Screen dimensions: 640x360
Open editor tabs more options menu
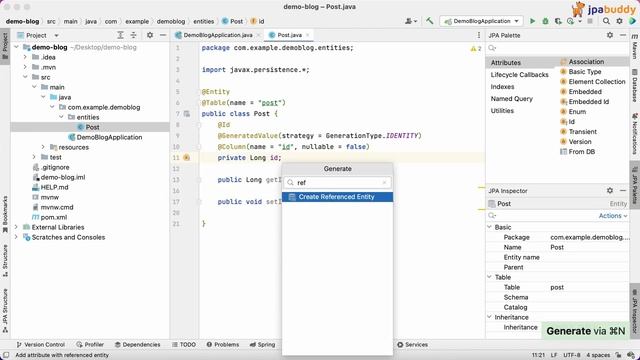pos(478,35)
